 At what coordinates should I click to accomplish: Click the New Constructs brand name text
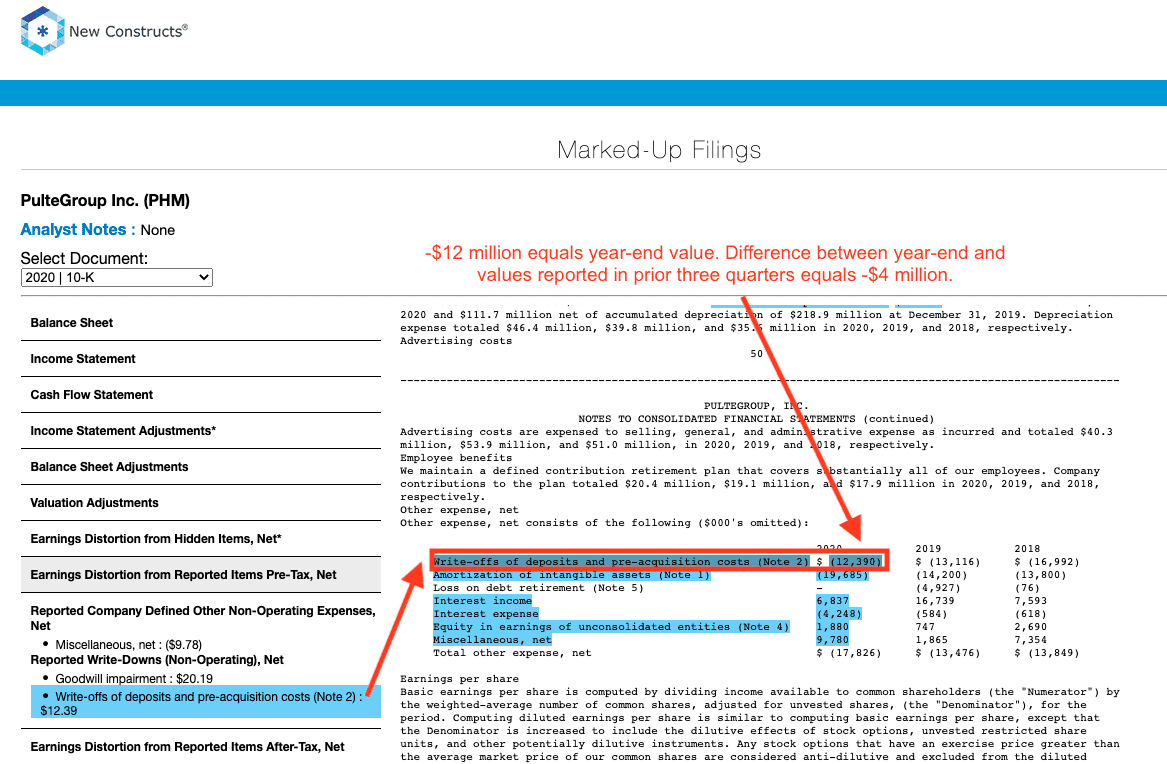128,31
